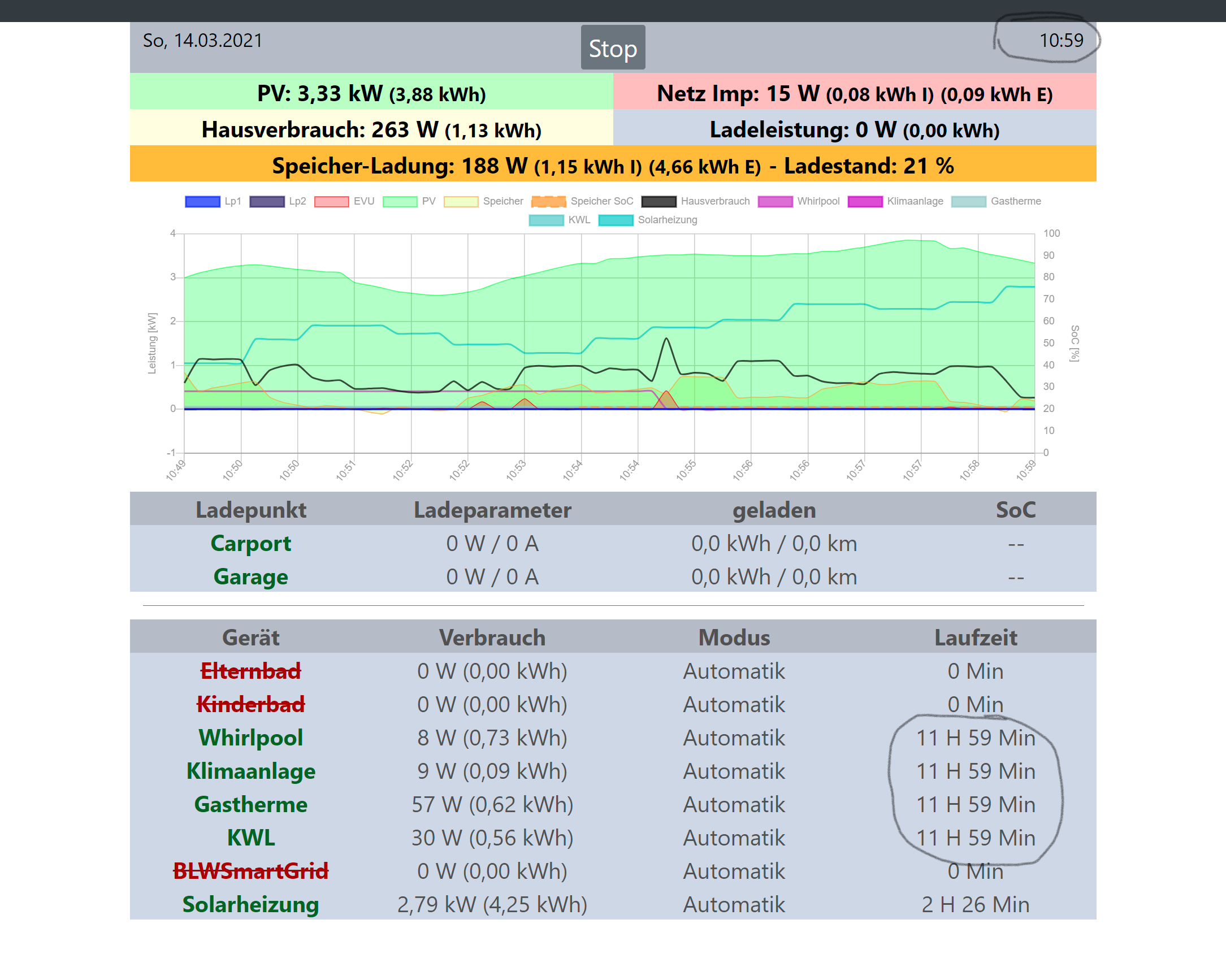This screenshot has width=1226, height=980.
Task: Hide PV series via legend
Action: pos(400,201)
